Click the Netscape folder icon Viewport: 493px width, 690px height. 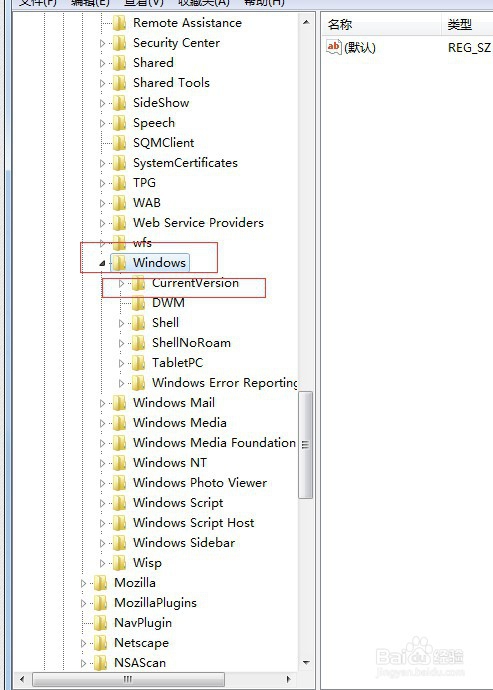100,643
